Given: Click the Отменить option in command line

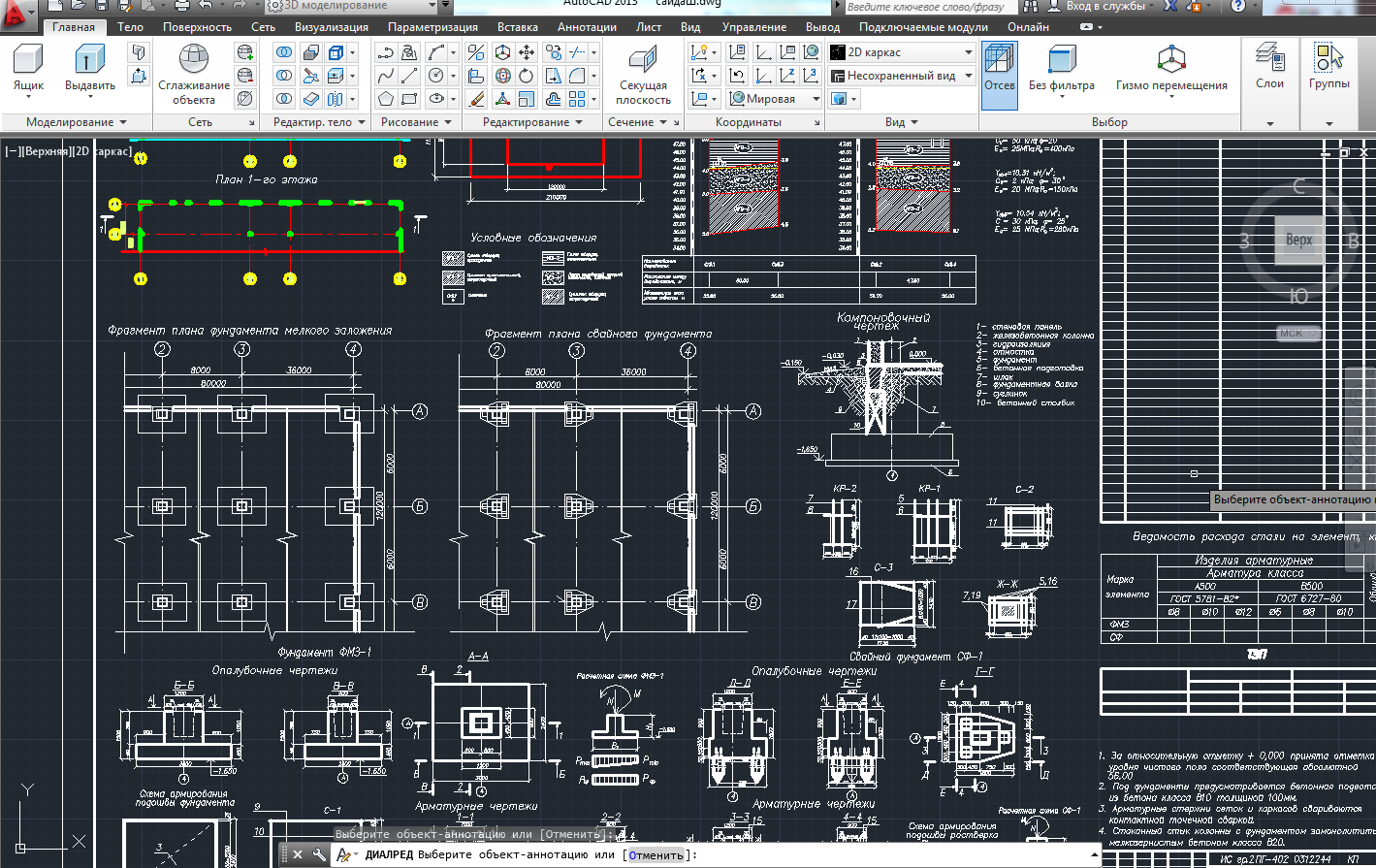Looking at the screenshot, I should click(656, 854).
